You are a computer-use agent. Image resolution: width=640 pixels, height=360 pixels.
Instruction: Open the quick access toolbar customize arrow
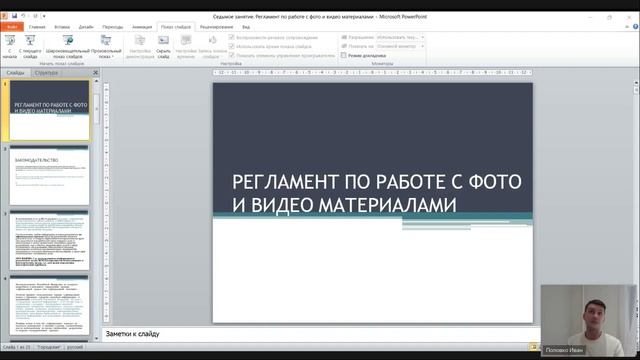[44, 16]
